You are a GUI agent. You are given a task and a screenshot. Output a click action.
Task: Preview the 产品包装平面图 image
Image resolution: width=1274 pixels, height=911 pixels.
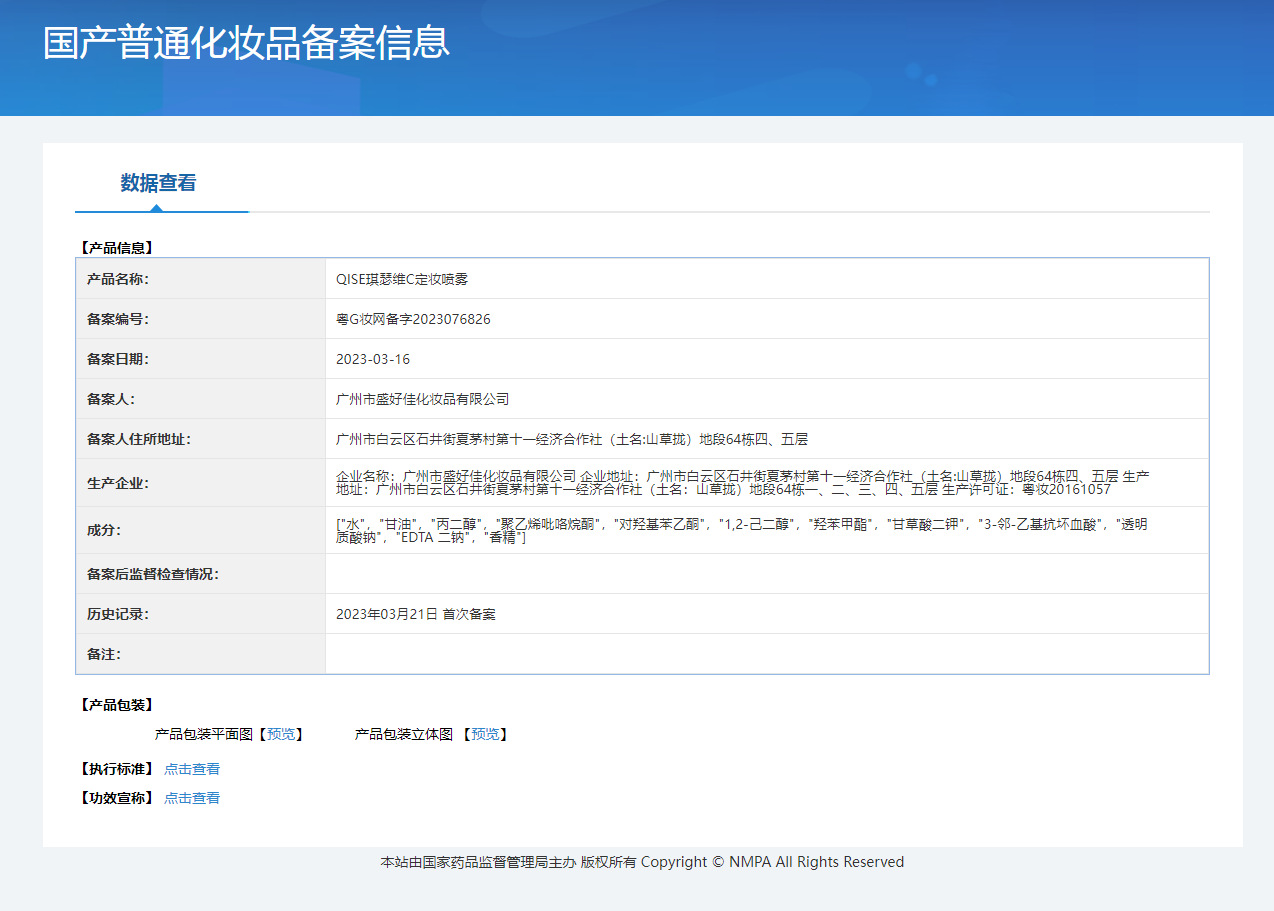[280, 734]
